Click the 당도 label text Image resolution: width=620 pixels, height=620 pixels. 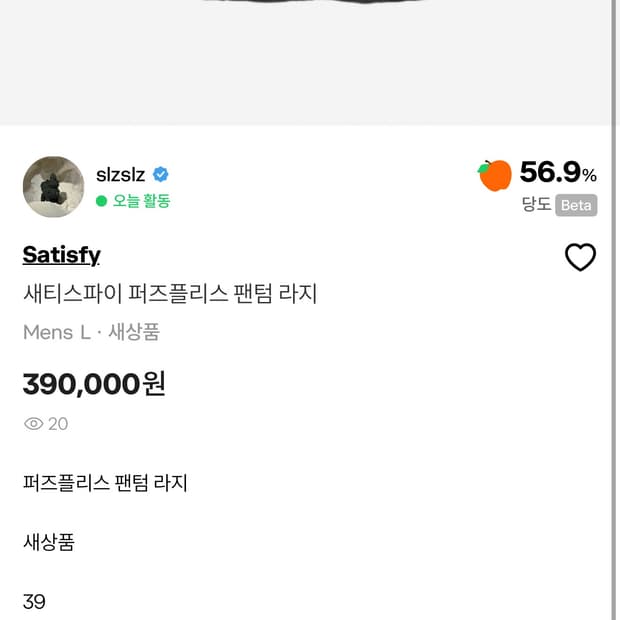click(x=536, y=205)
